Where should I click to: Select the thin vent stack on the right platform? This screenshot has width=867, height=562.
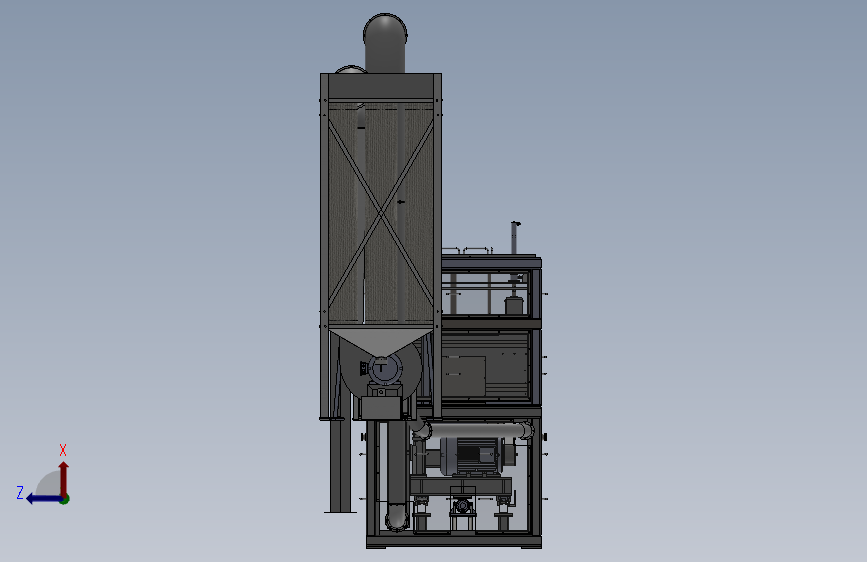[x=515, y=238]
